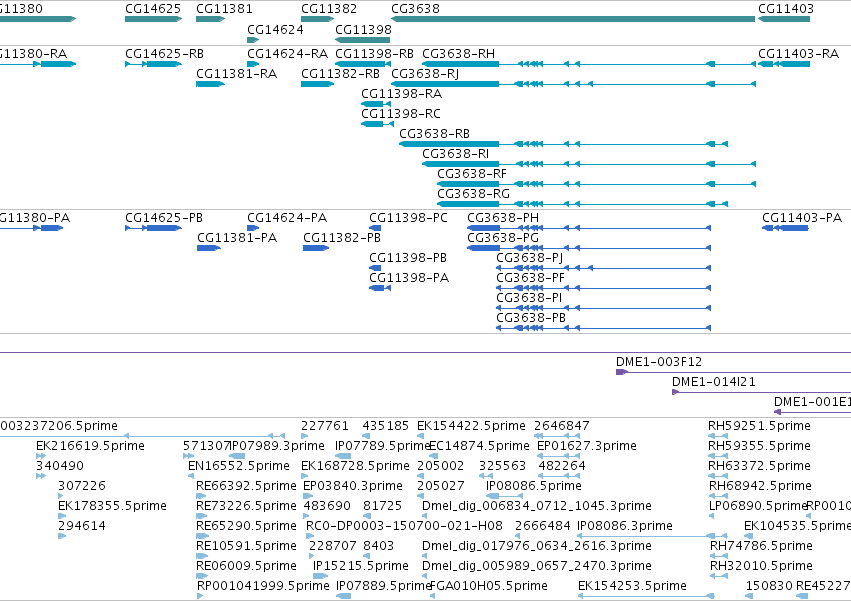Click the CG11381-PA protein label
The image size is (851, 601).
pyautogui.click(x=237, y=238)
